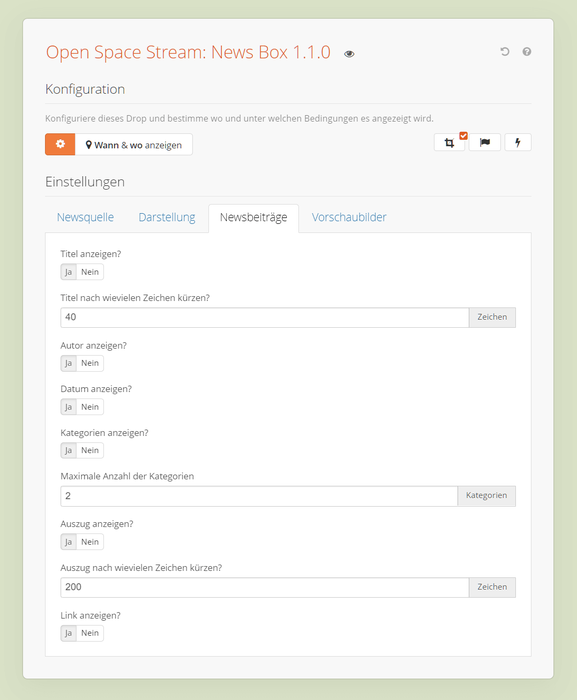Click the excerpt length field showing 200
The height and width of the screenshot is (700, 577).
(x=265, y=588)
